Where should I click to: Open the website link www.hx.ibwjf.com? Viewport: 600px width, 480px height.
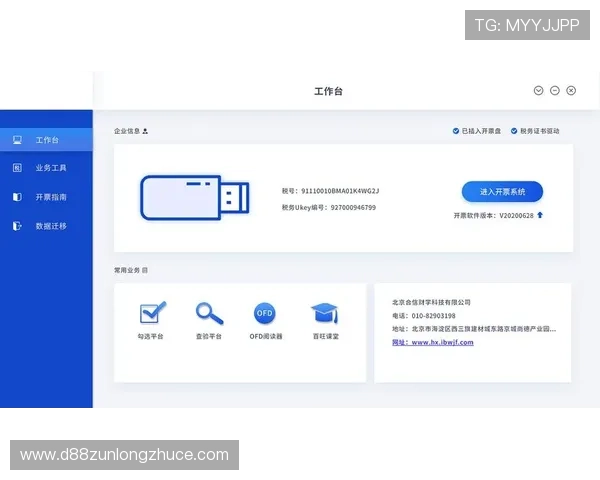[x=433, y=342]
